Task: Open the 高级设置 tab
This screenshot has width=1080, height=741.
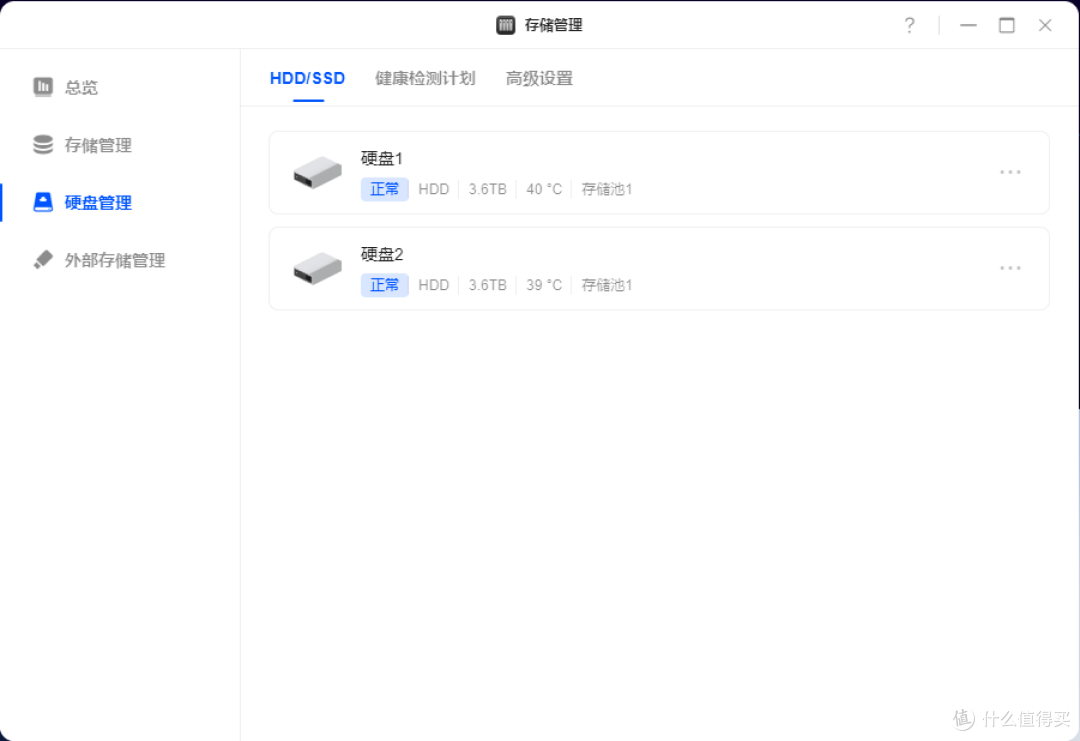Action: (x=539, y=79)
